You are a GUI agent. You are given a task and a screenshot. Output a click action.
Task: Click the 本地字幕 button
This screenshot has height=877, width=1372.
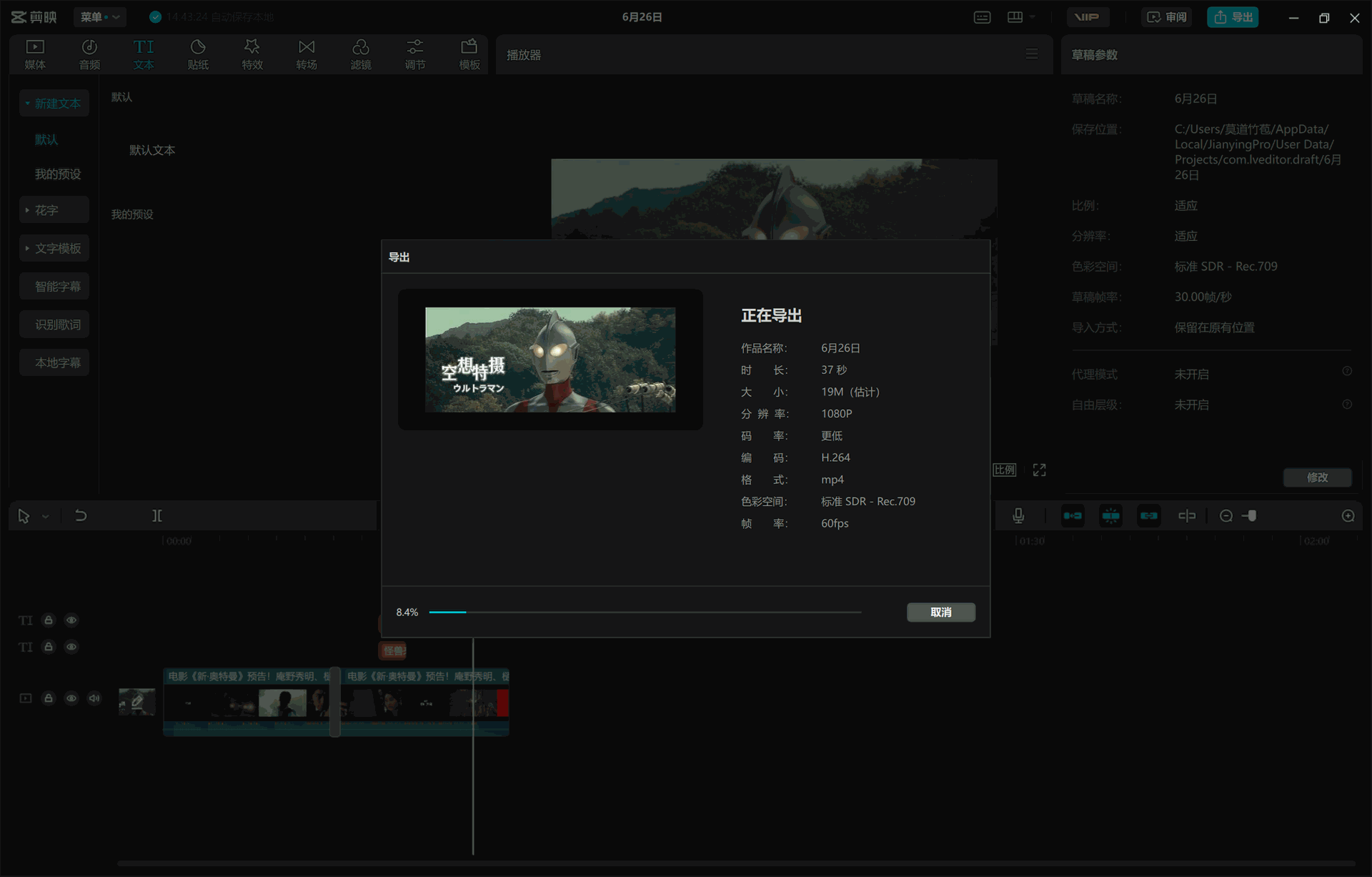(54, 363)
